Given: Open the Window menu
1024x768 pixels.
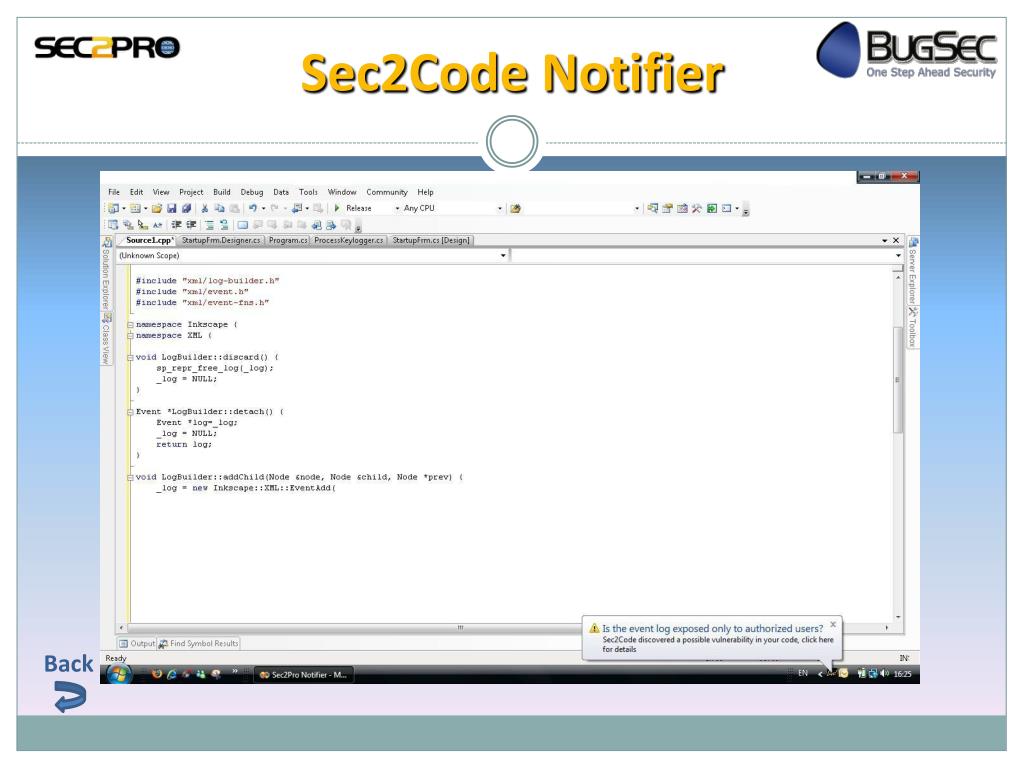Looking at the screenshot, I should [x=342, y=192].
